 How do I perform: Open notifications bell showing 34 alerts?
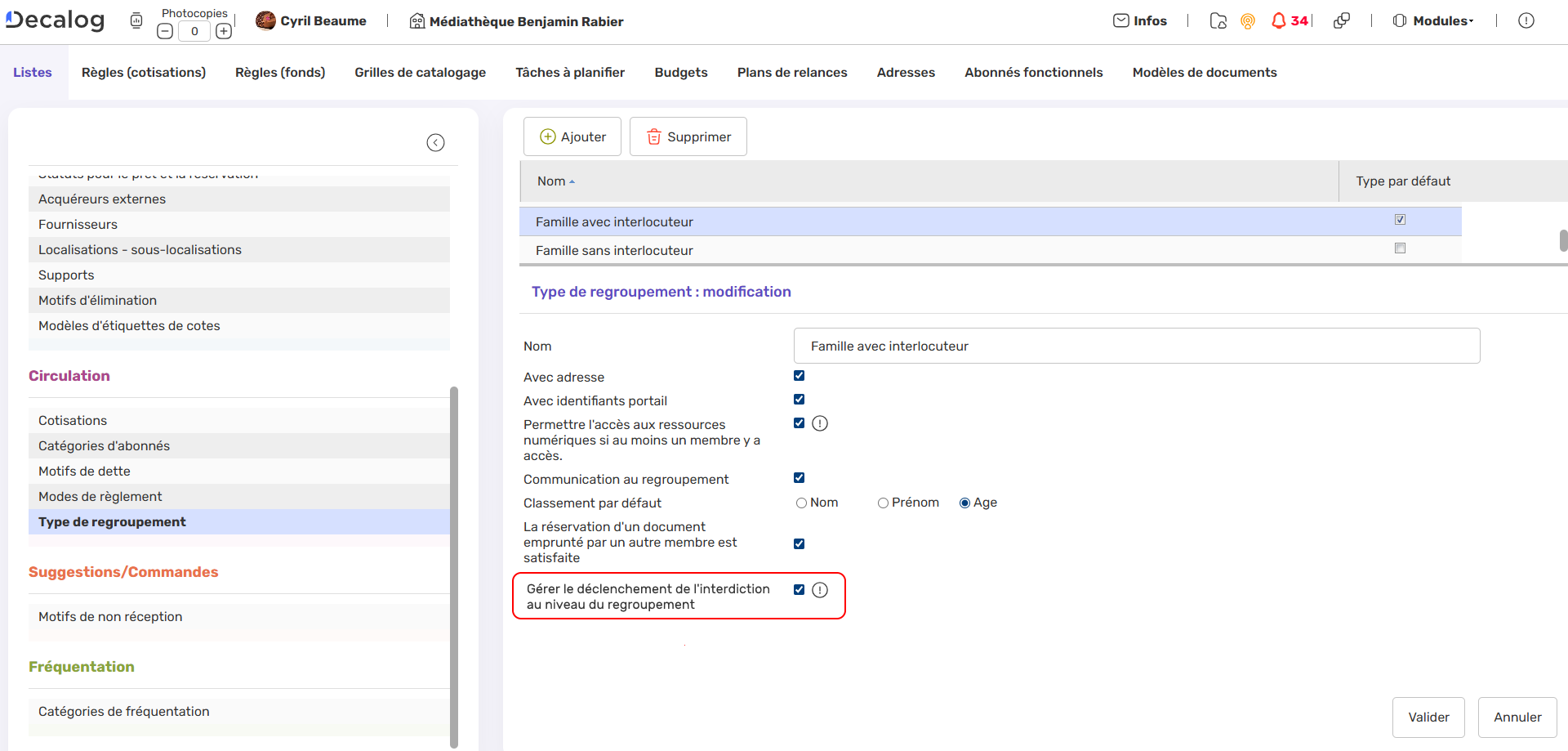(1279, 21)
